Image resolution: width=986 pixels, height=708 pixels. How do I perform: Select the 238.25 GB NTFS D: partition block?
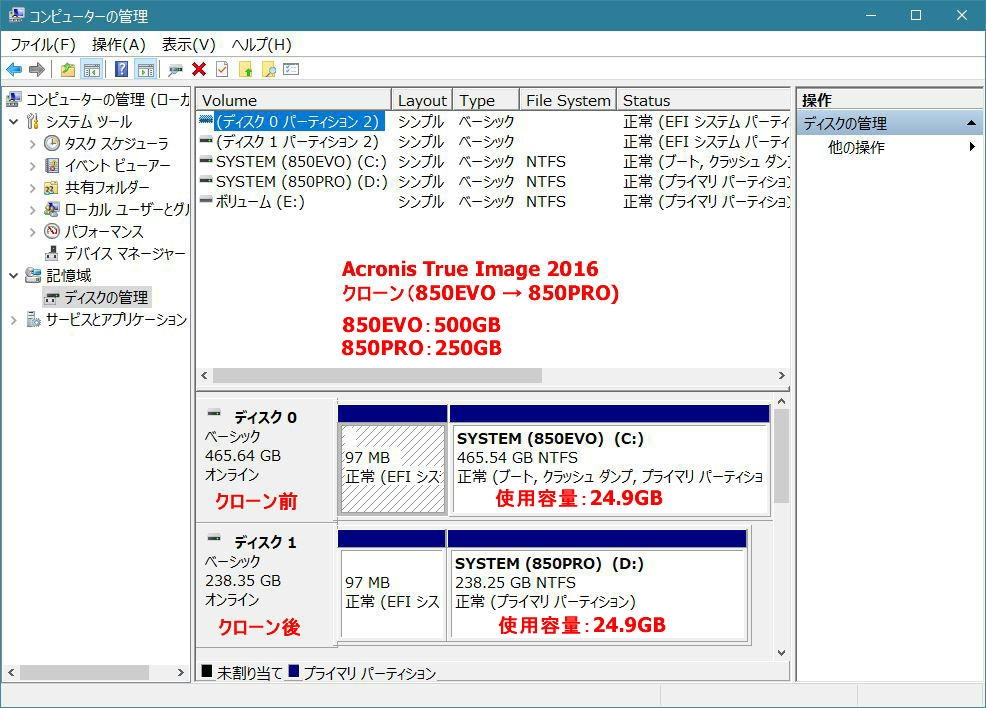[597, 585]
